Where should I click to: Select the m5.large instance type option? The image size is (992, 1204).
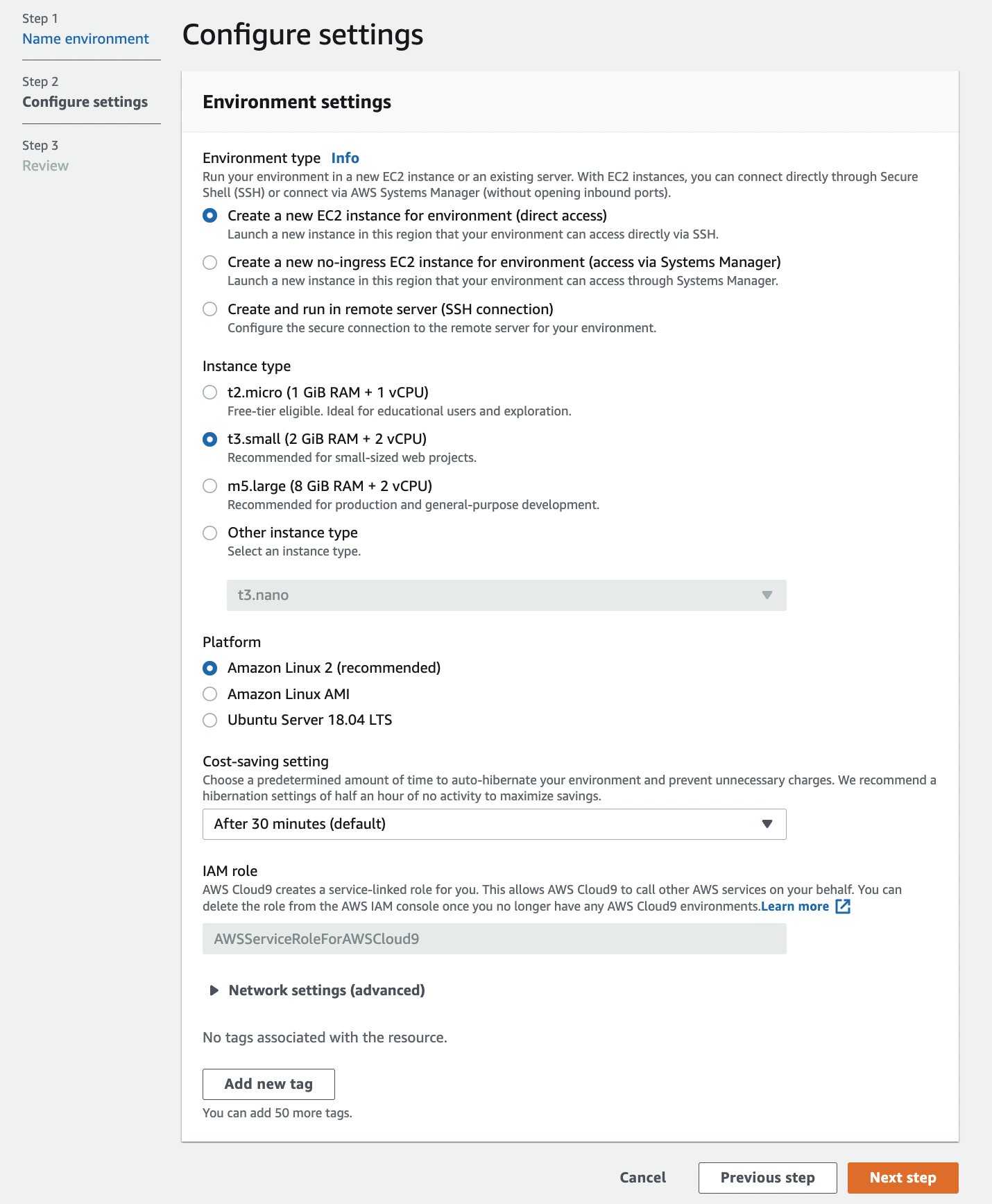(x=209, y=486)
